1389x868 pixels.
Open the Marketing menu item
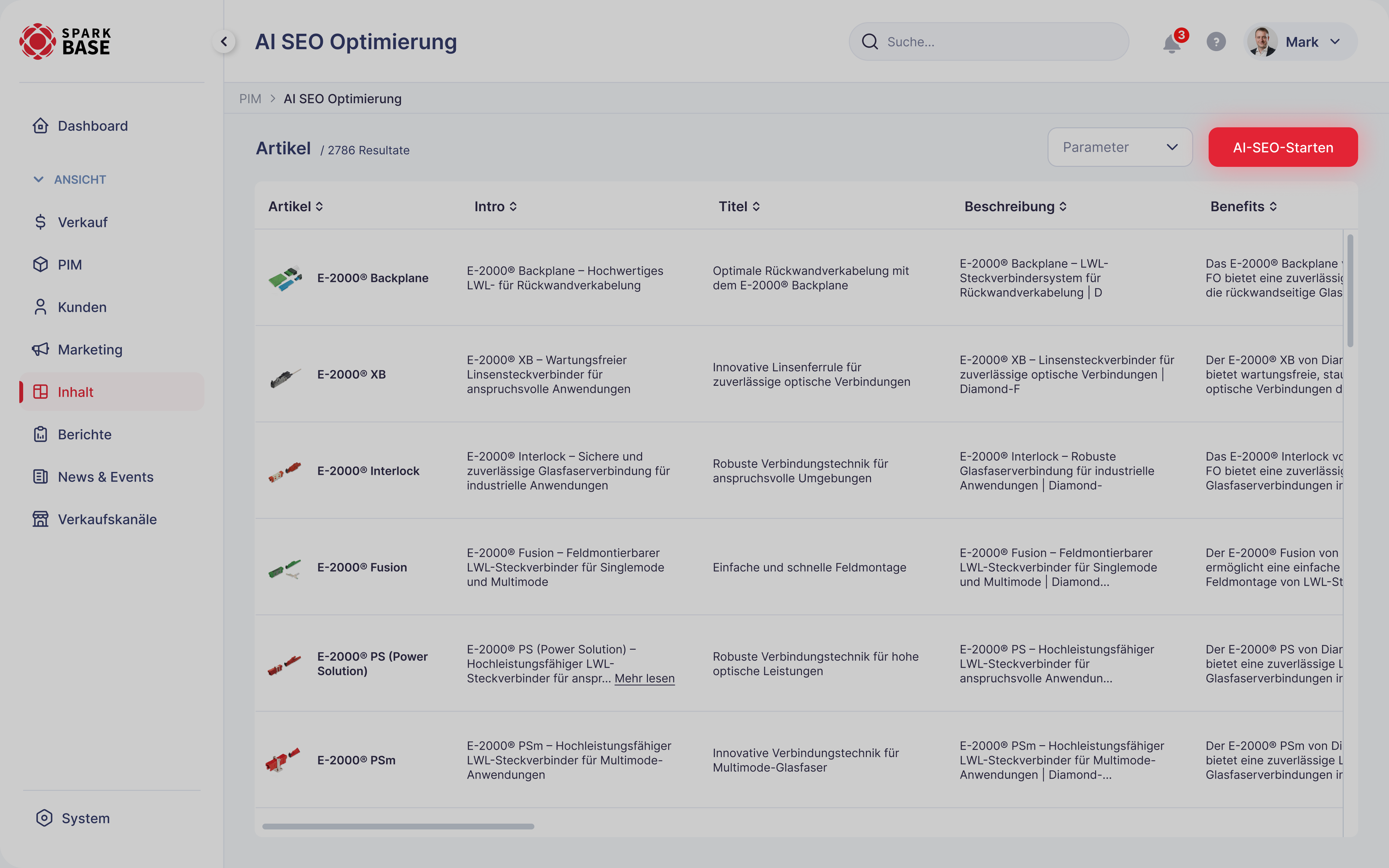point(111,350)
